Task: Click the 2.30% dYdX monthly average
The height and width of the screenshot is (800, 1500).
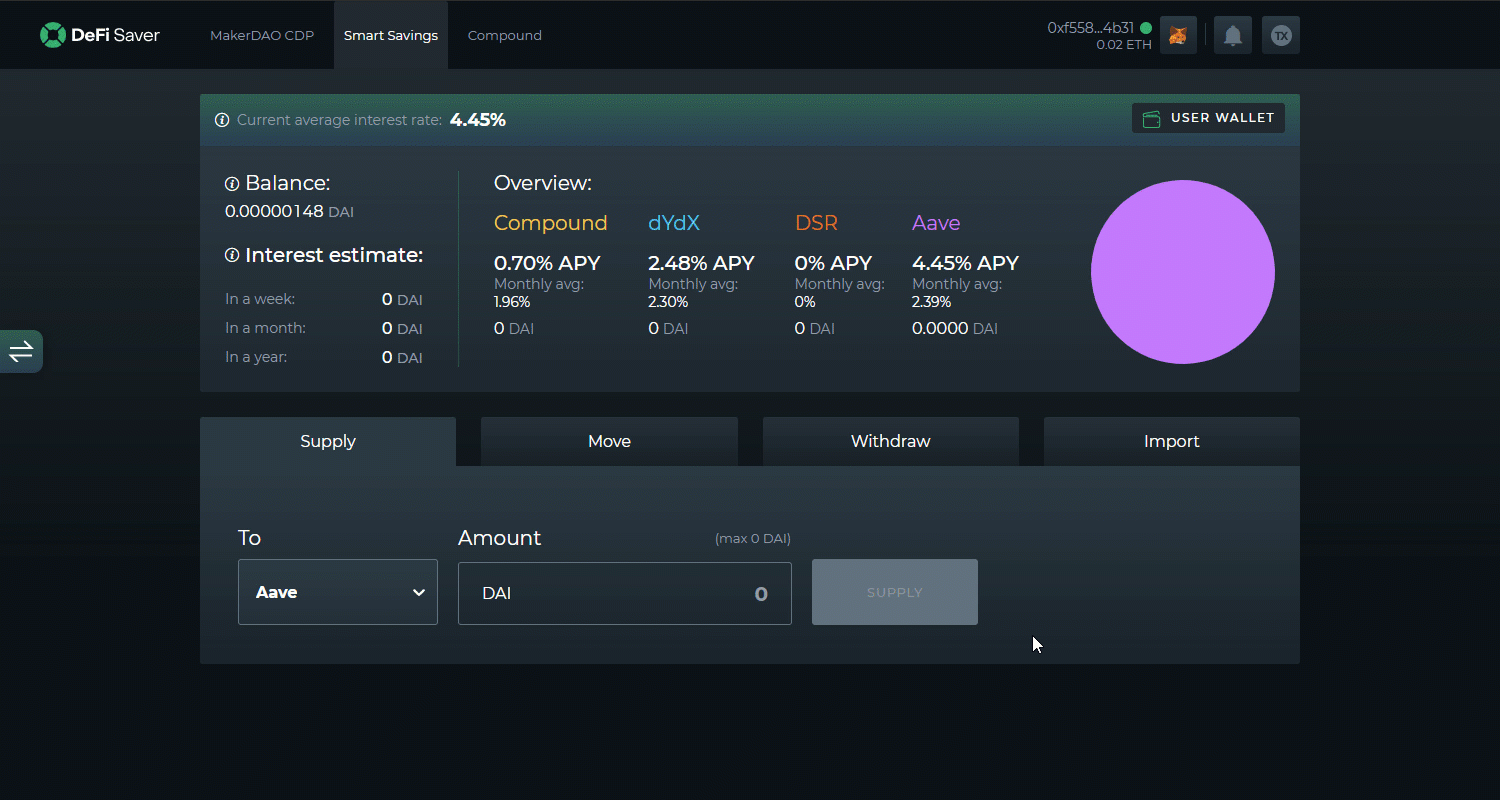Action: point(667,302)
